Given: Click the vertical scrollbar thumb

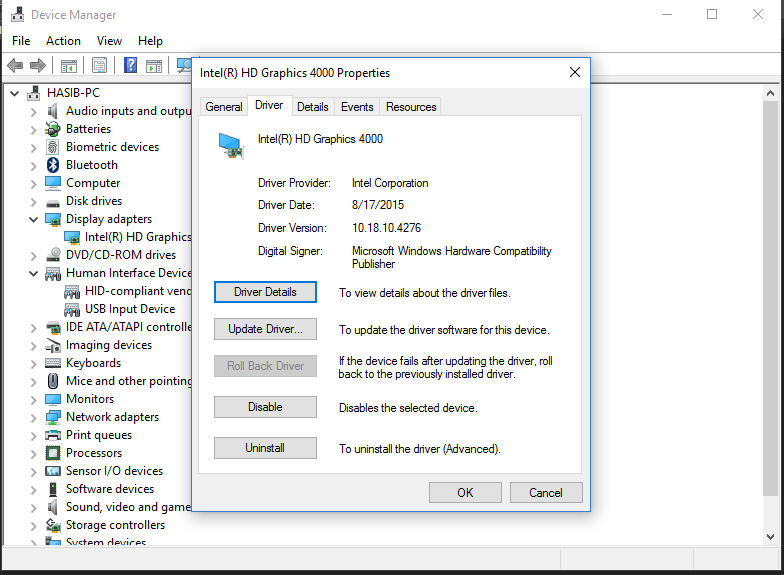Looking at the screenshot, I should coord(770,298).
